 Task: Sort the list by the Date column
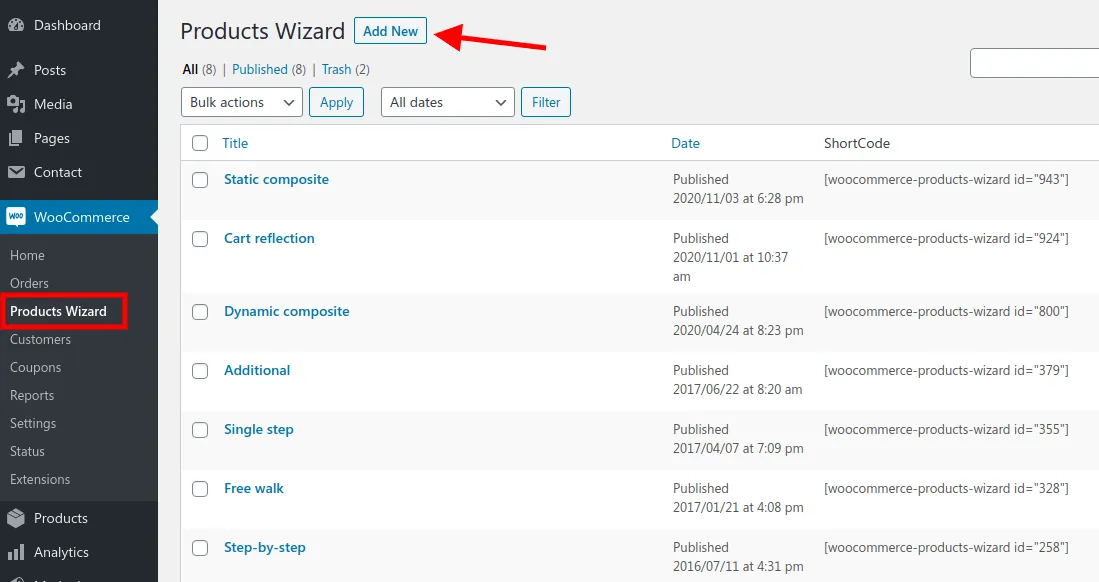click(x=685, y=143)
